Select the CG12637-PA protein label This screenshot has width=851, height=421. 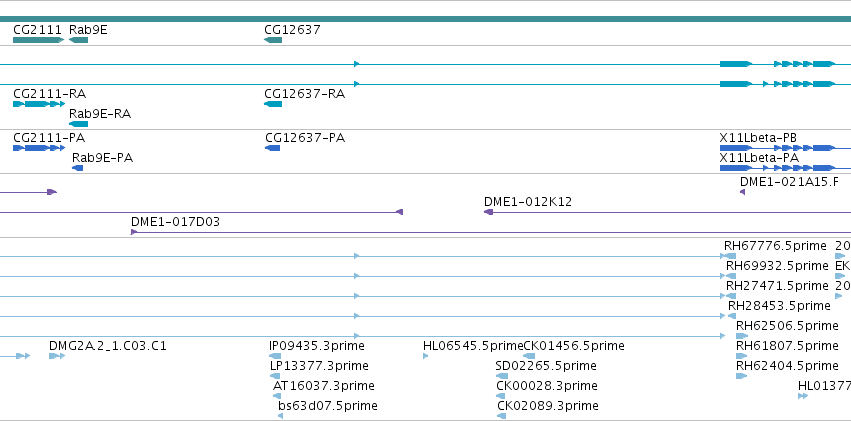[x=305, y=138]
